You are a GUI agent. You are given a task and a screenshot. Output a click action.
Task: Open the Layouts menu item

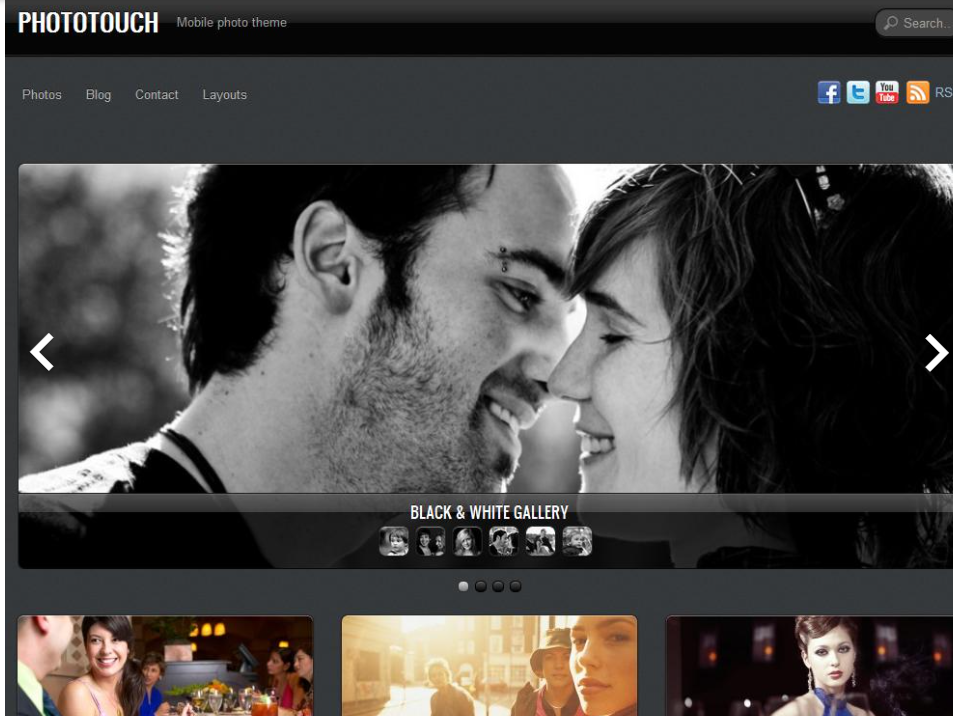tap(225, 95)
